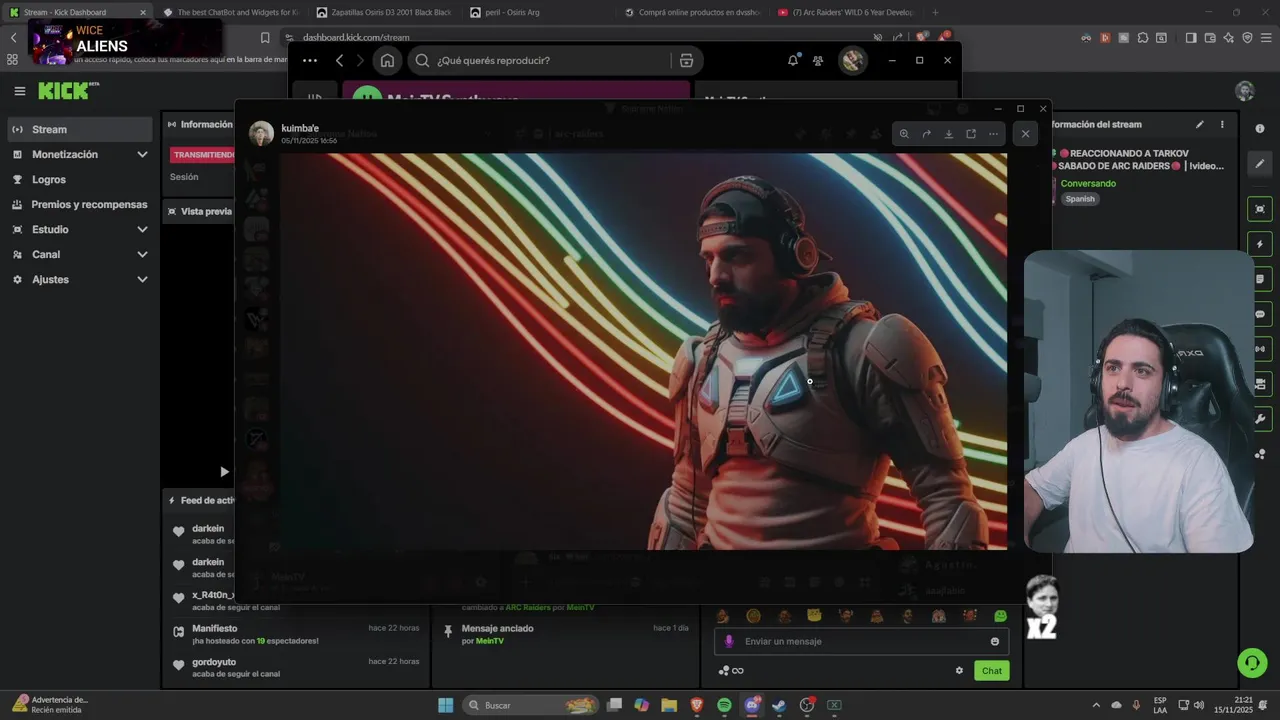Click the Chat send button
1280x720 pixels.
click(x=991, y=671)
